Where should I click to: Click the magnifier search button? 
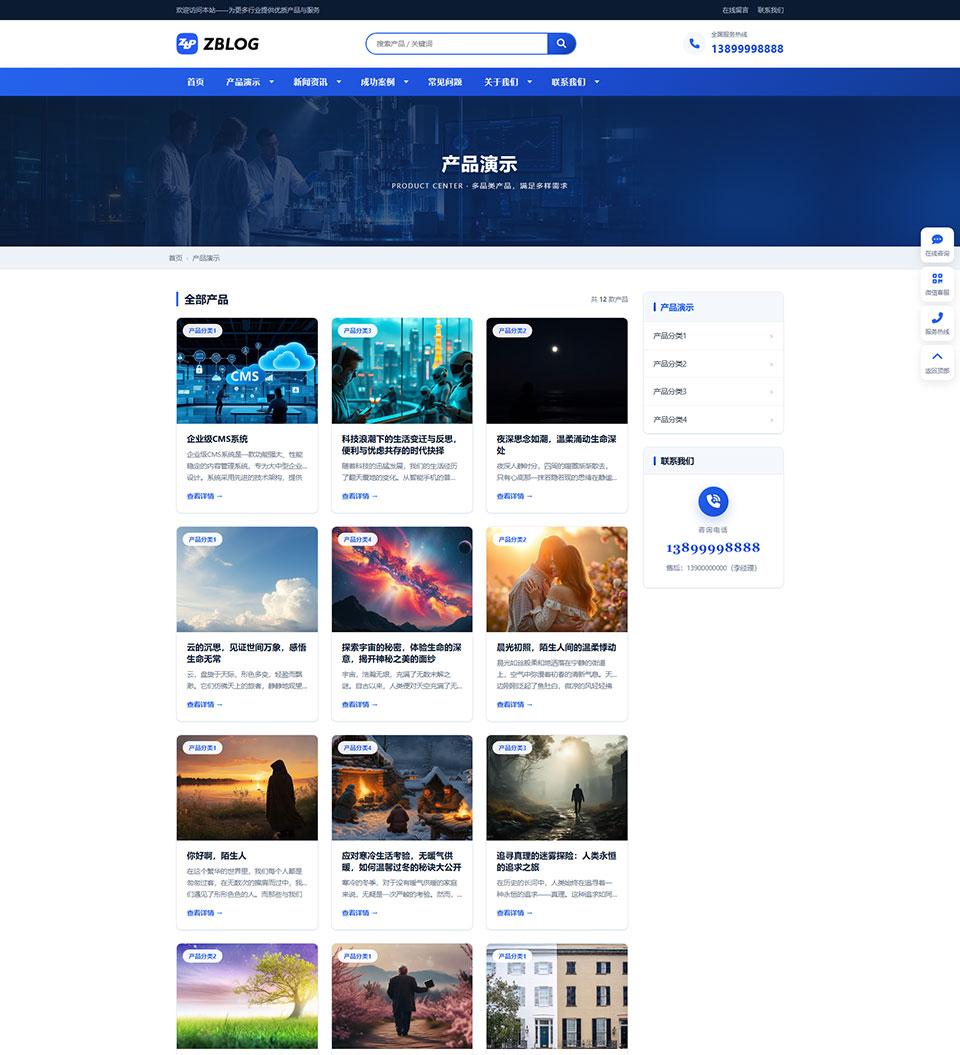click(561, 44)
